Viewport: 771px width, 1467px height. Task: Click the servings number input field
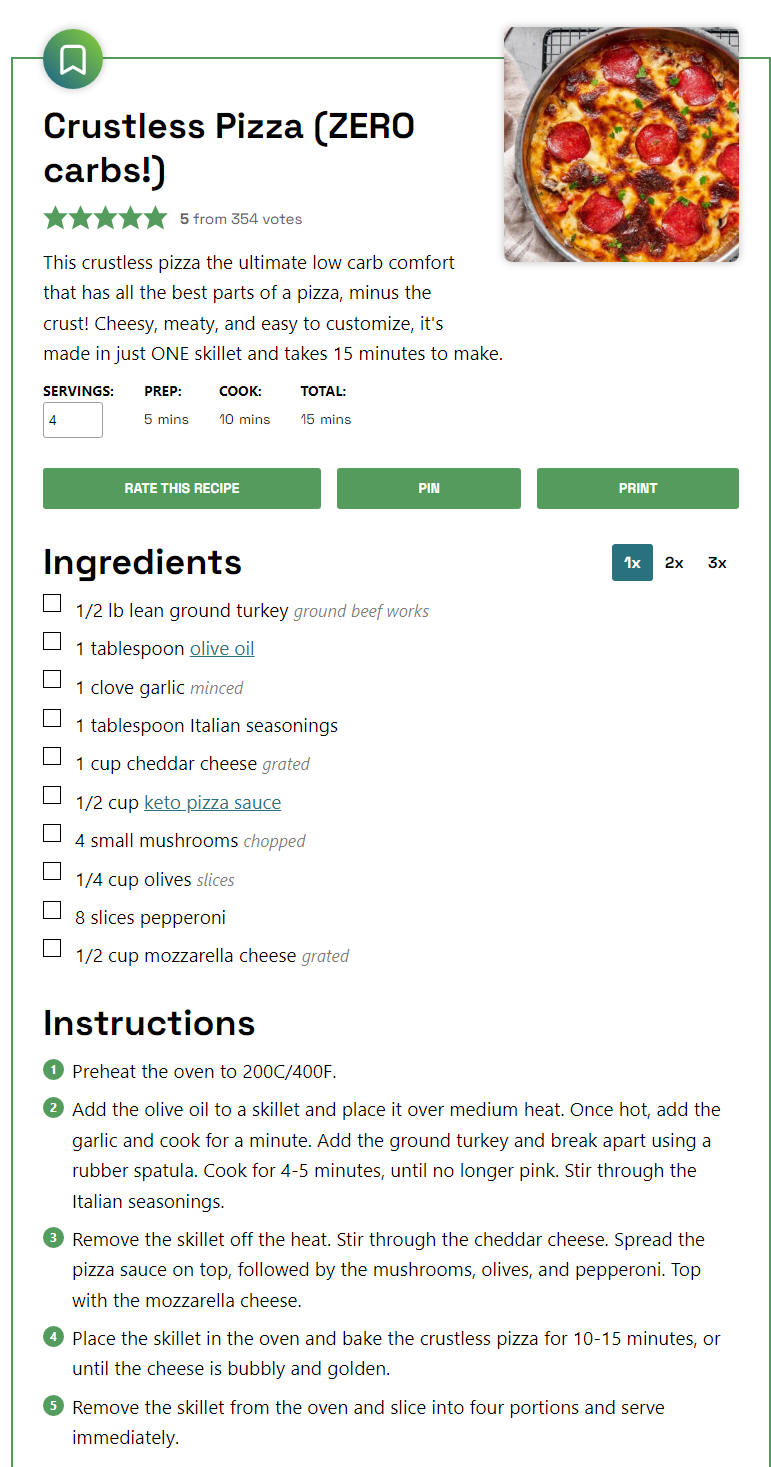click(73, 420)
